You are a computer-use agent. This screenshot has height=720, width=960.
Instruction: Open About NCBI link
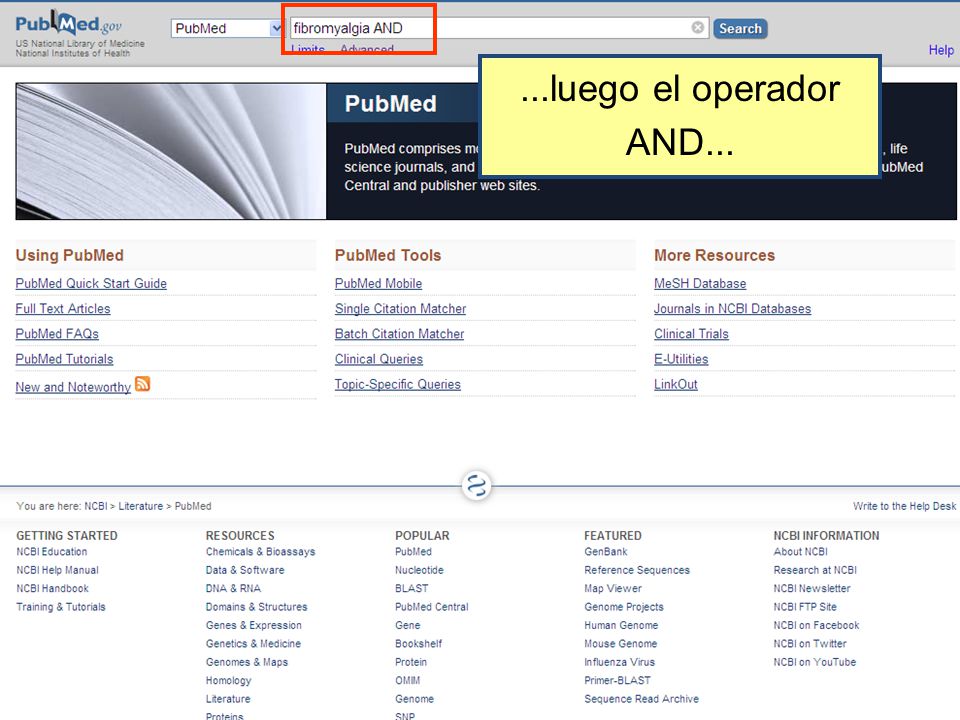800,552
